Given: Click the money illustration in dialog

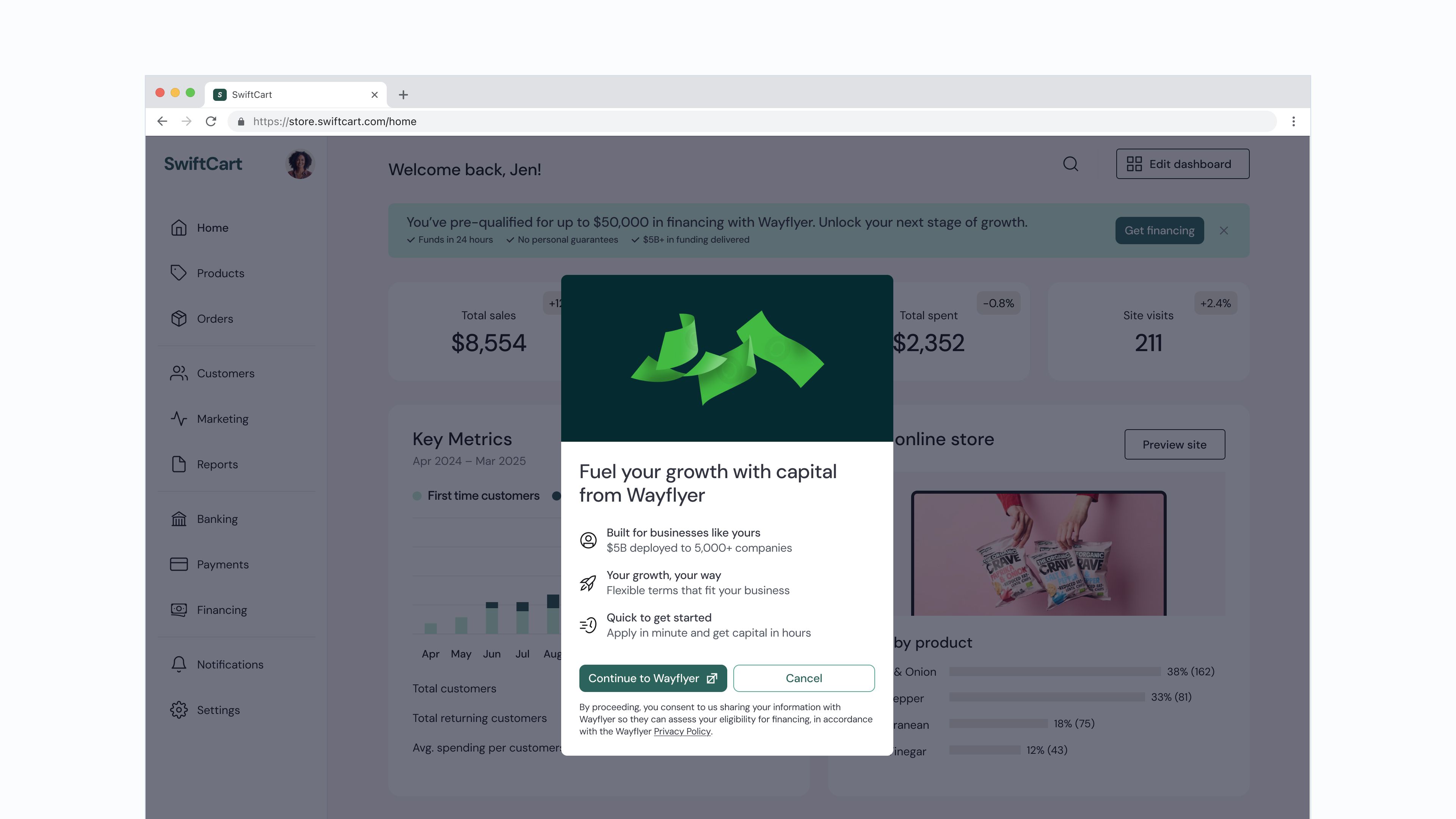Looking at the screenshot, I should point(728,358).
